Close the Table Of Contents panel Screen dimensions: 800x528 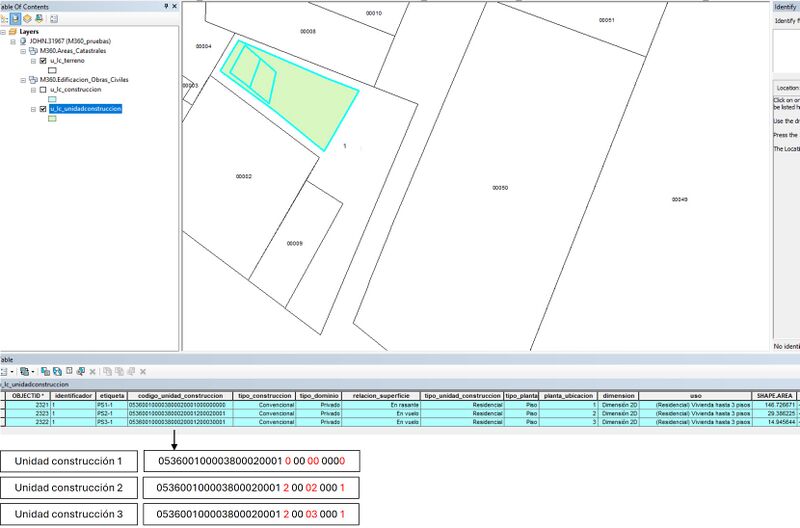click(174, 6)
